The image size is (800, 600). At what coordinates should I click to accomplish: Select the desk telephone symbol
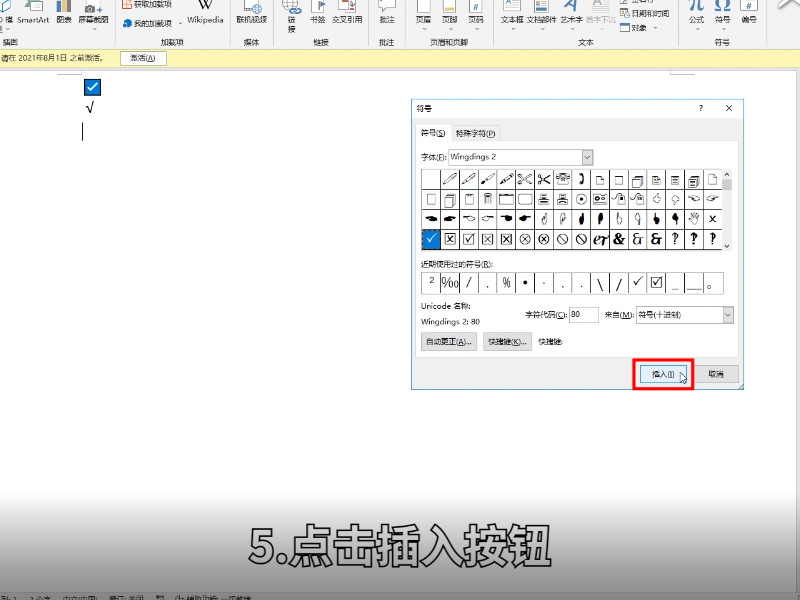(x=562, y=179)
